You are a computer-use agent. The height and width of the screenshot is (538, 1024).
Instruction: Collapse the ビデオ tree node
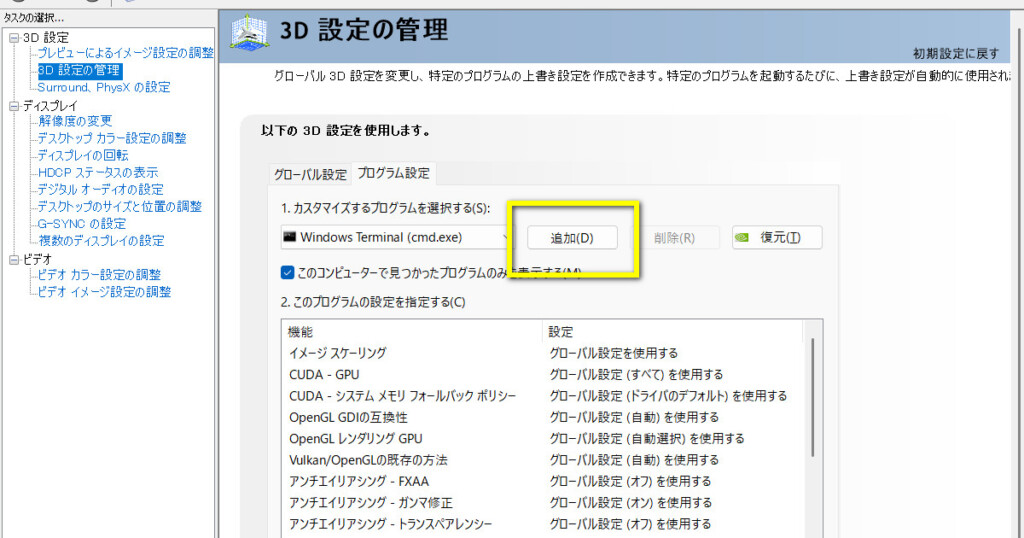[x=14, y=260]
